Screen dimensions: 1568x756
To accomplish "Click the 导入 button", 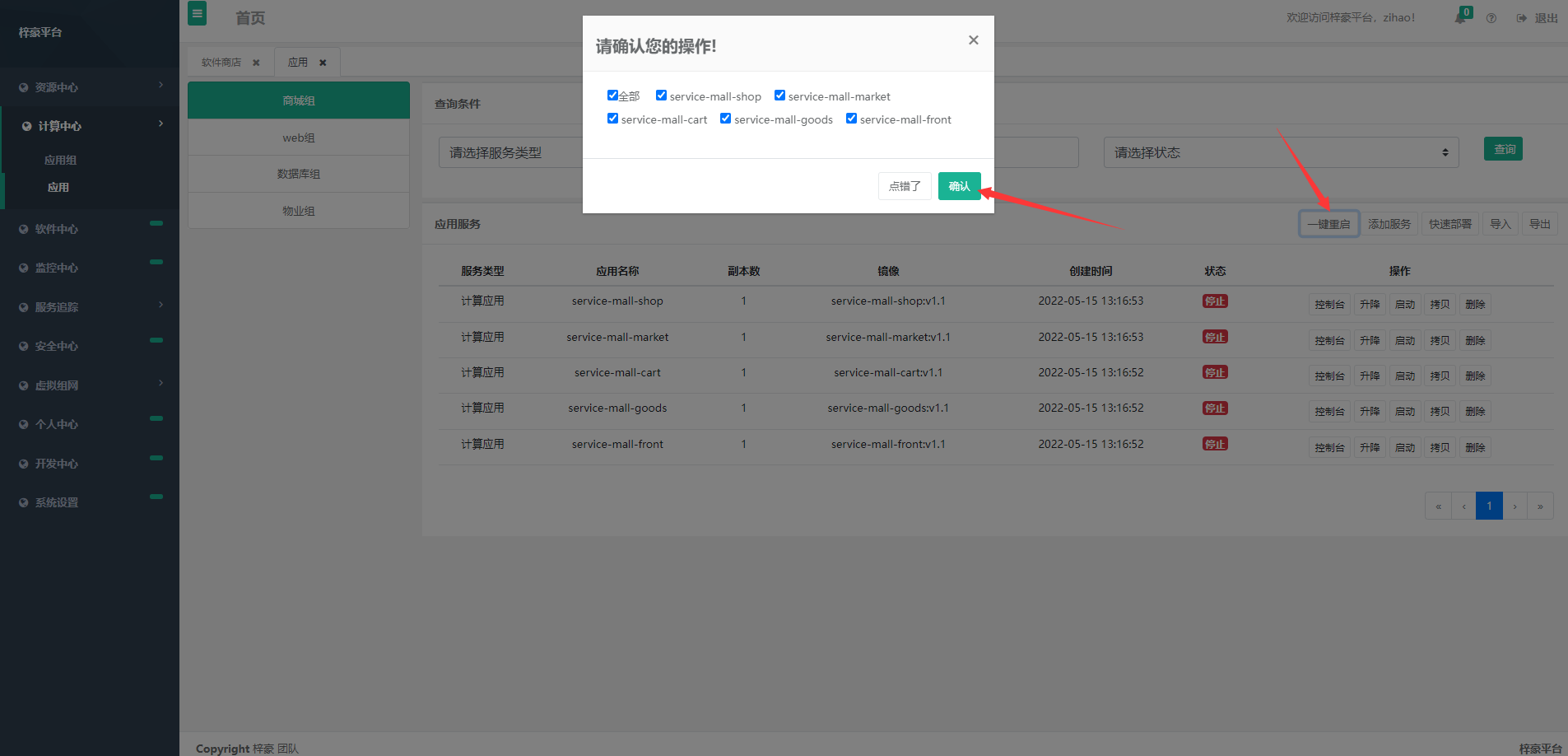I will (x=1501, y=224).
